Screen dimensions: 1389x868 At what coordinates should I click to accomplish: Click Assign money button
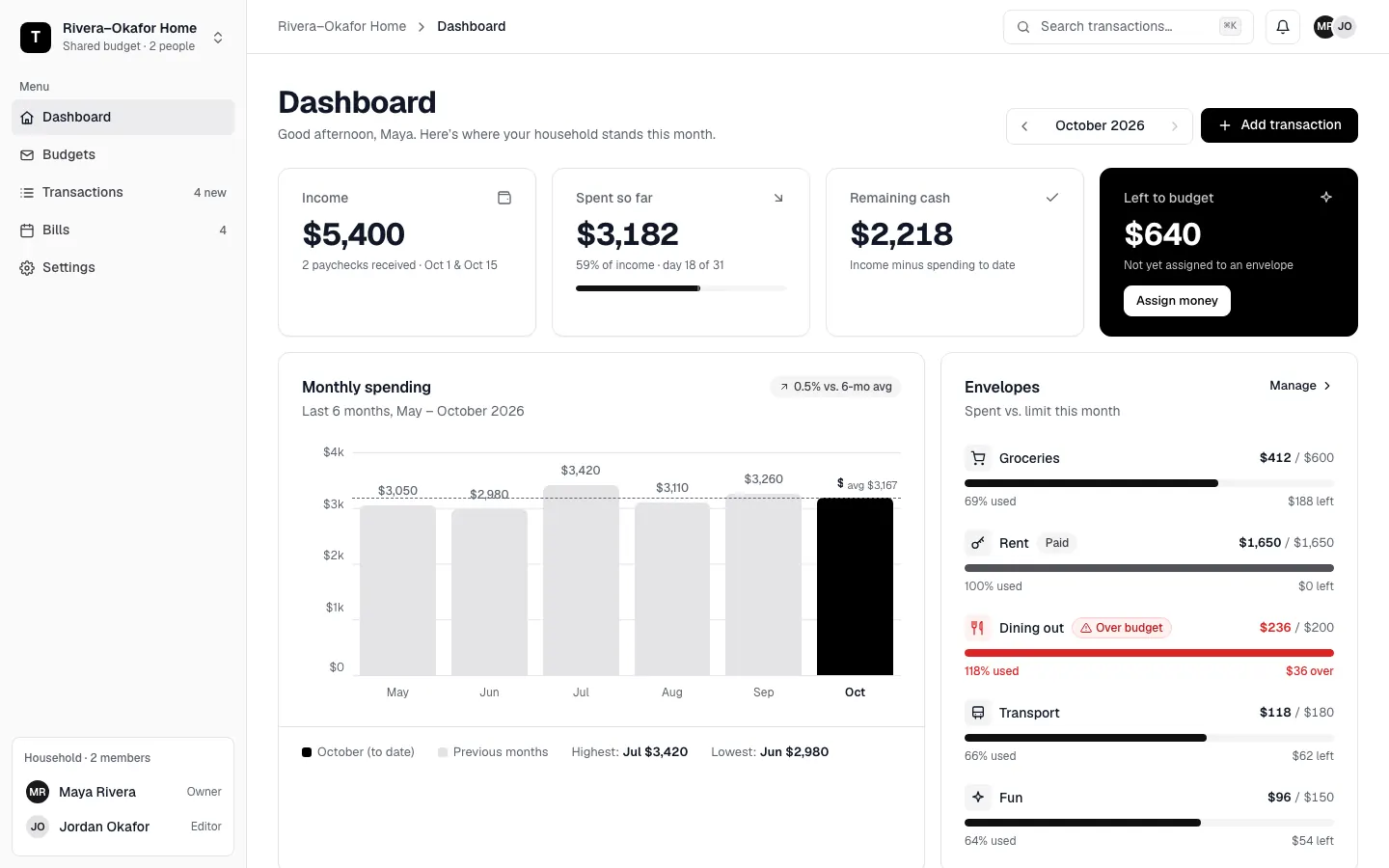pos(1177,301)
